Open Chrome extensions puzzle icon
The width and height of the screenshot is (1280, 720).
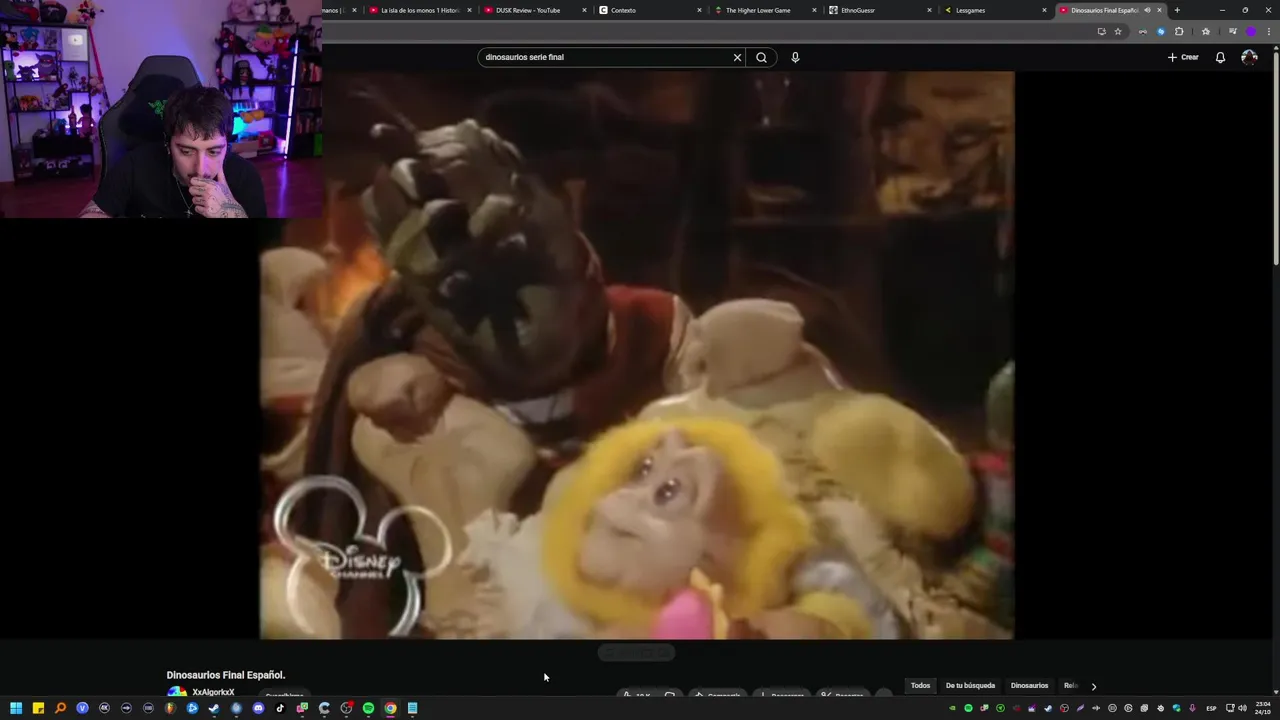pos(1179,31)
